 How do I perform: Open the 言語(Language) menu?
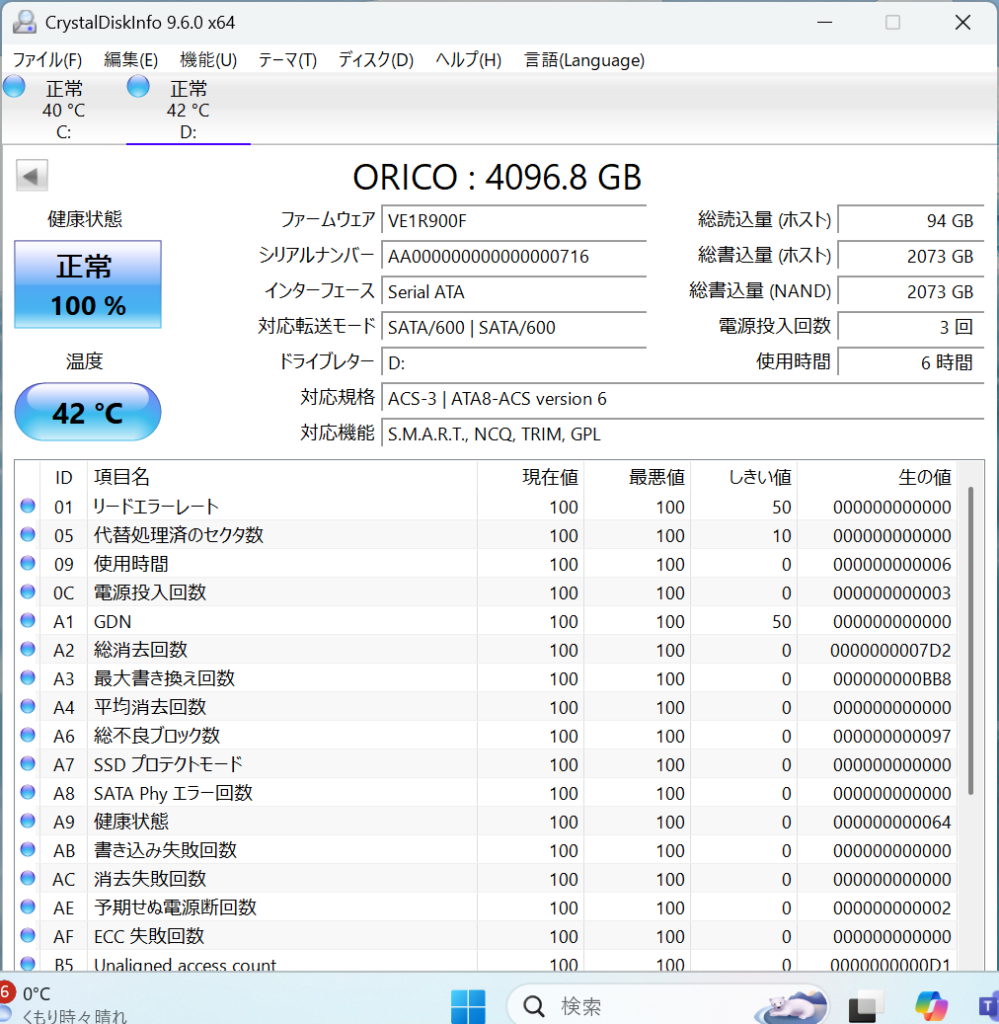[x=584, y=60]
